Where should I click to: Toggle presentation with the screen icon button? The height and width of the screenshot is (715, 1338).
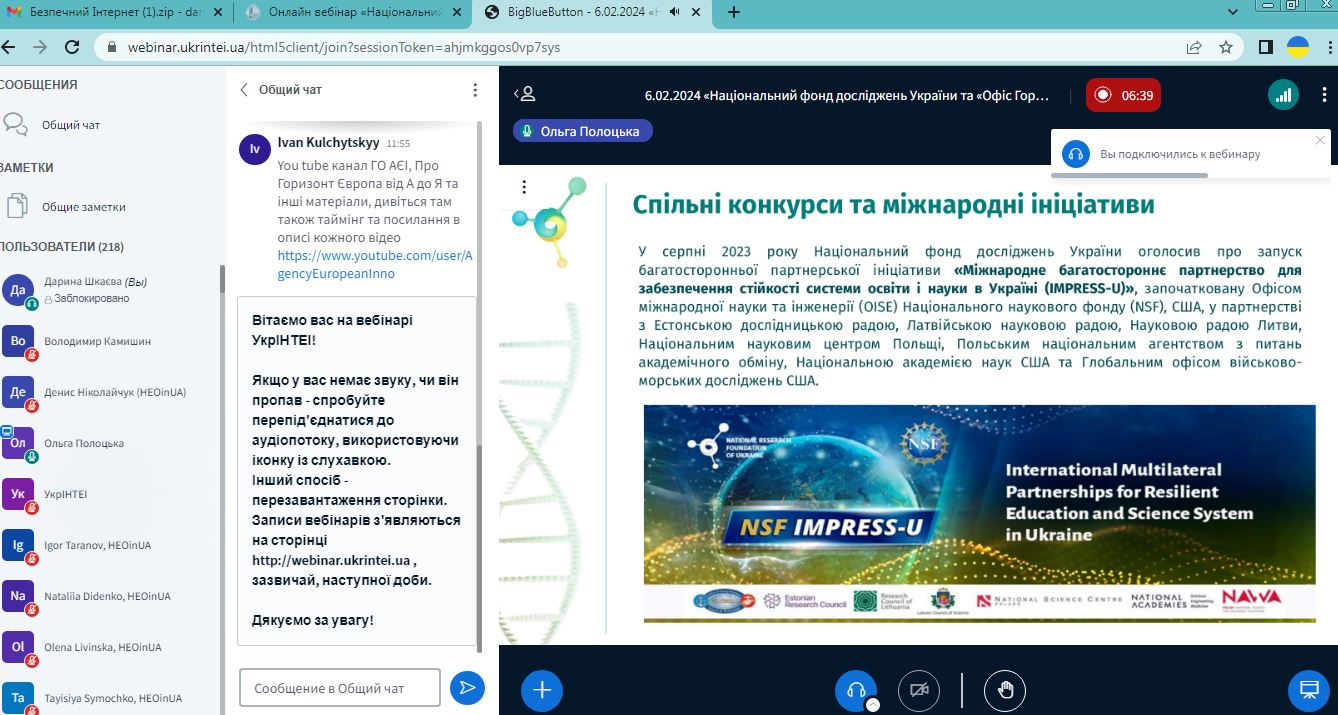tap(1307, 690)
